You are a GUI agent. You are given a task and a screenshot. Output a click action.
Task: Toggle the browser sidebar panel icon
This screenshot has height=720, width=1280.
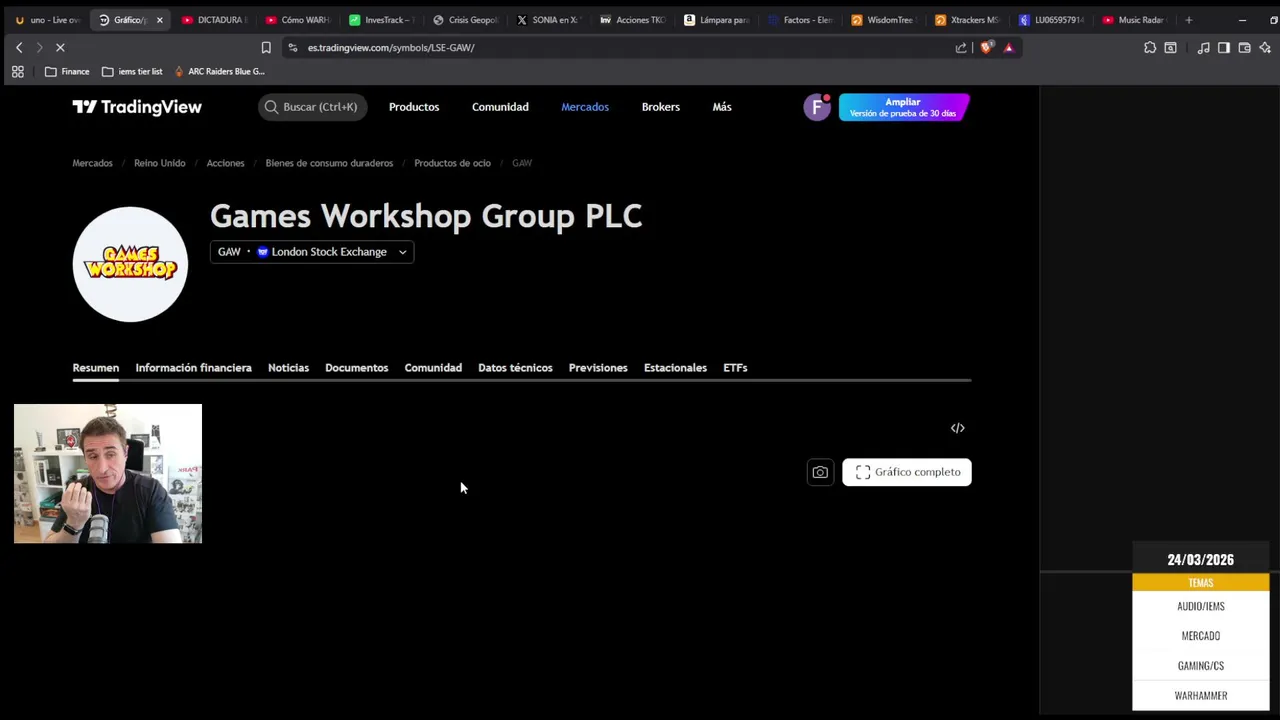click(1223, 47)
